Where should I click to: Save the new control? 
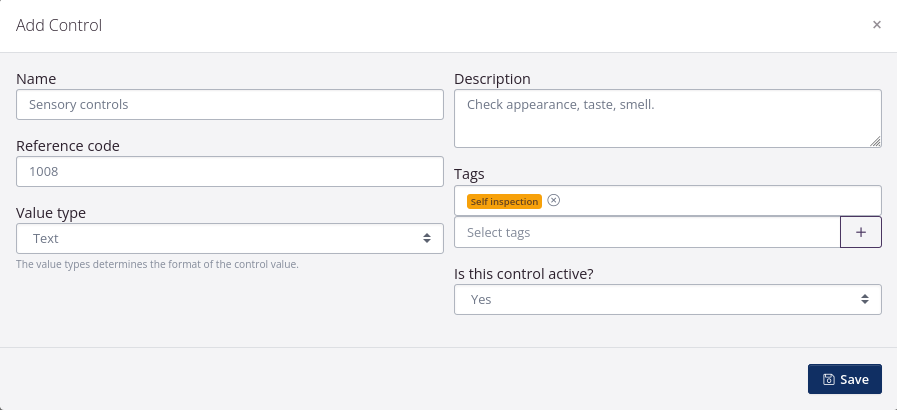[844, 380]
